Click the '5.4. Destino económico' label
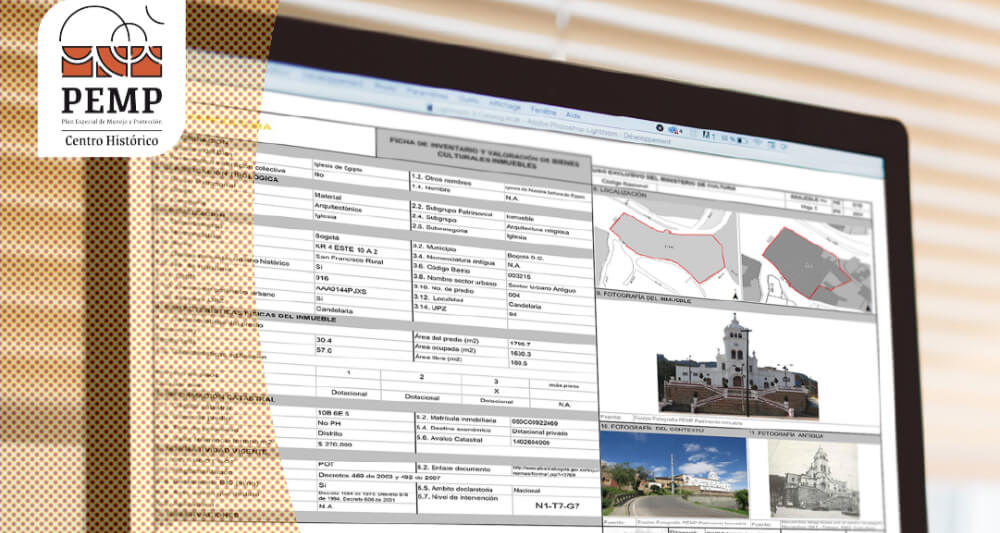The image size is (1000, 533). pos(453,428)
